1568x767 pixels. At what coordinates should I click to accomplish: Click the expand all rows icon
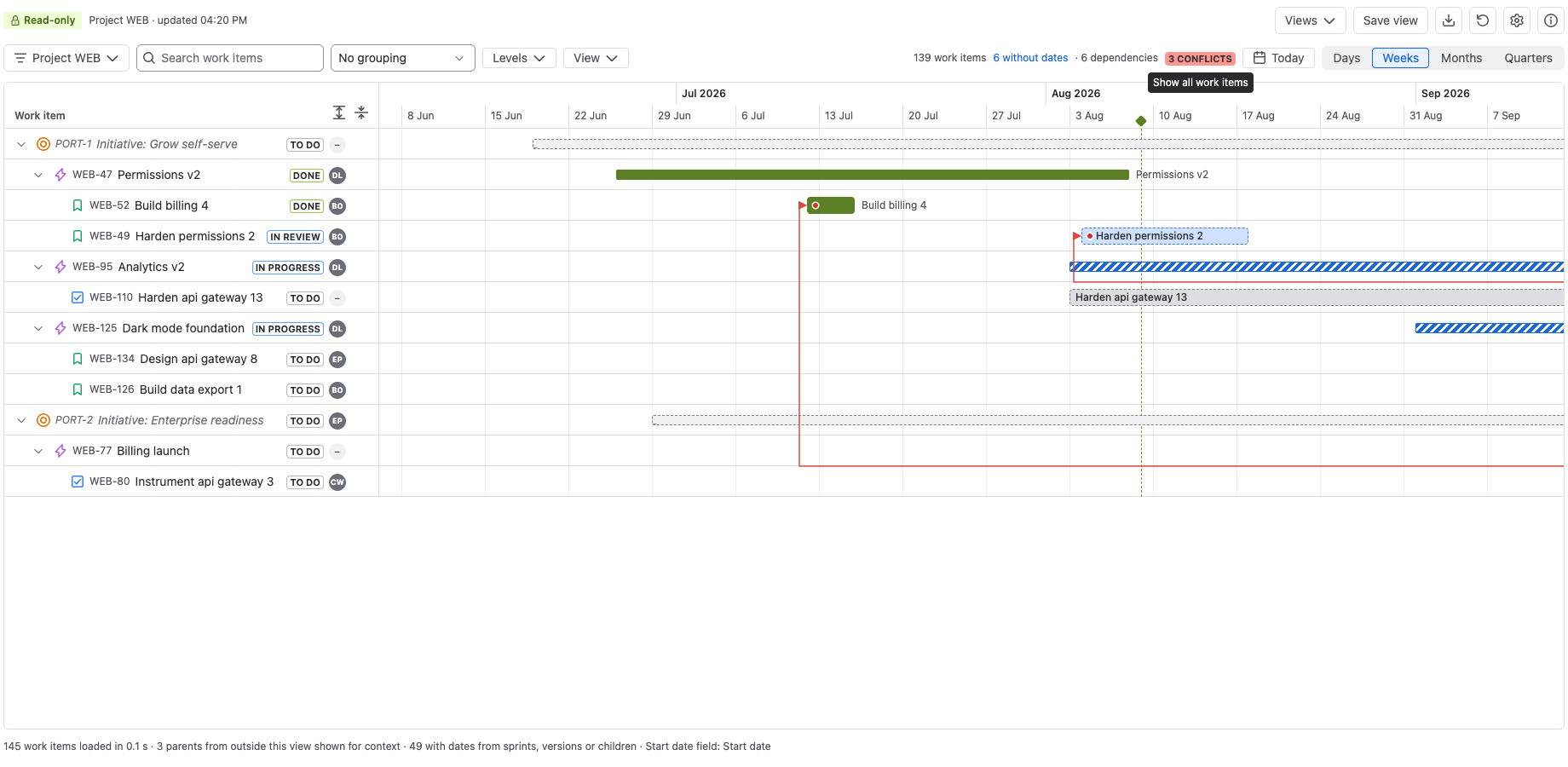click(x=339, y=112)
